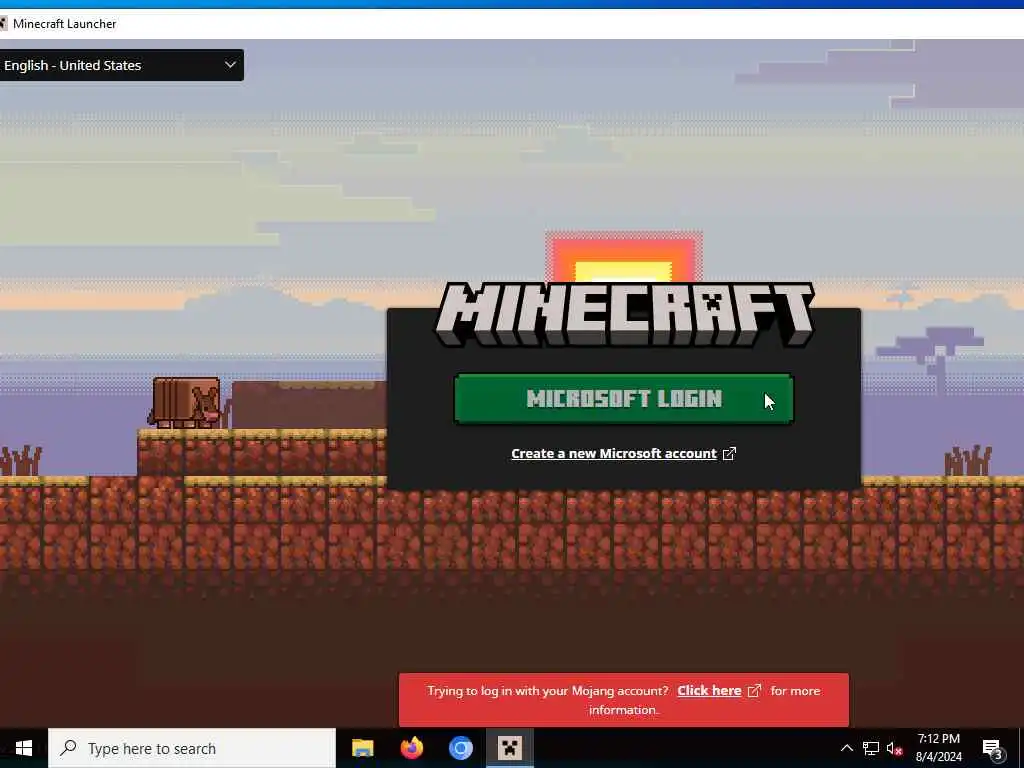The image size is (1024, 768).
Task: Click the muted volume tray icon
Action: [x=894, y=748]
